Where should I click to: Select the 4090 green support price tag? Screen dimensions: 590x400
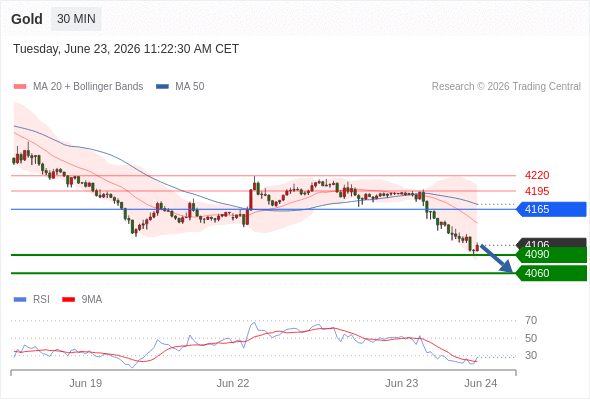(x=551, y=255)
